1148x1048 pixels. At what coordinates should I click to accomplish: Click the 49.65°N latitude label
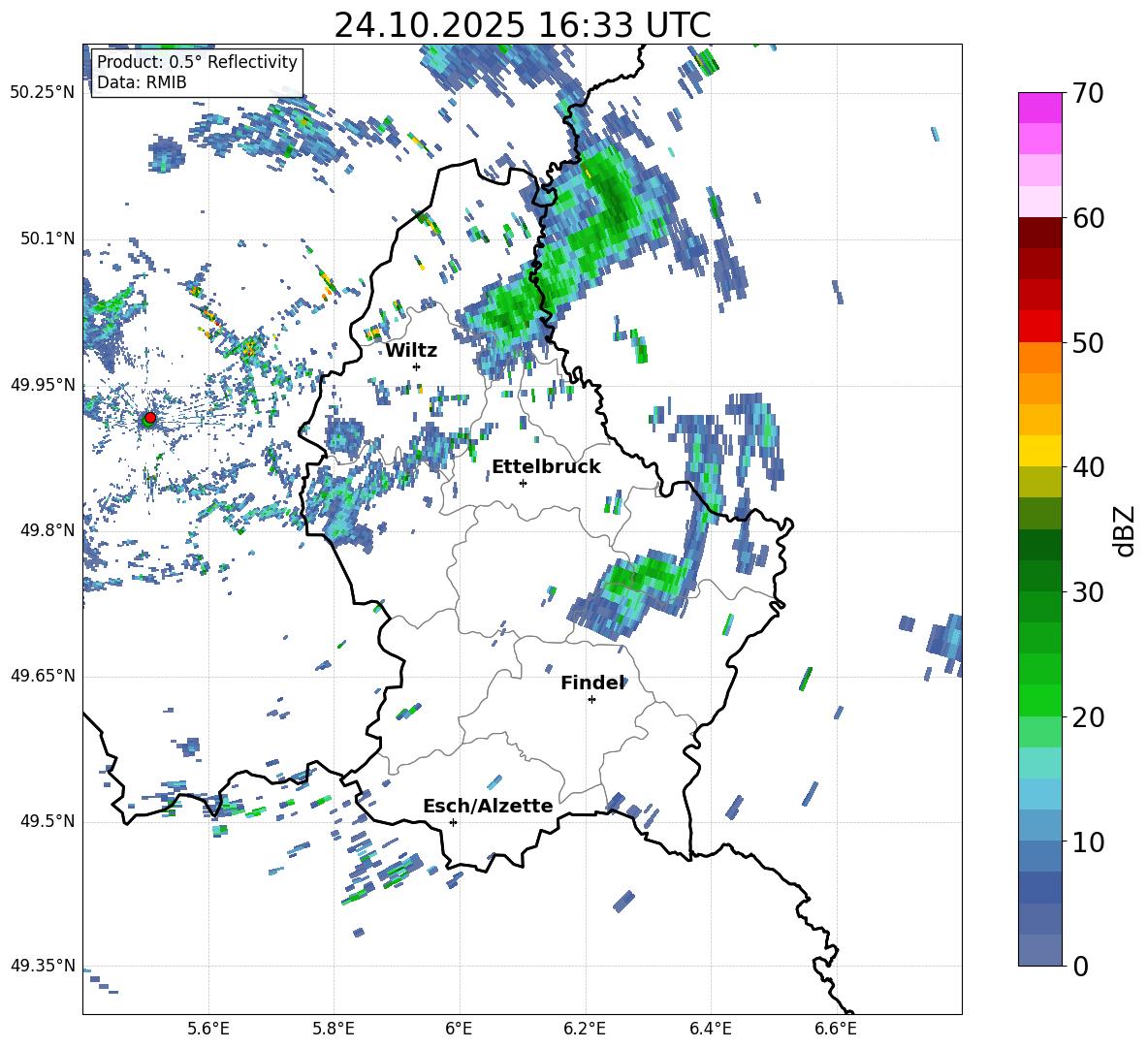[x=43, y=676]
